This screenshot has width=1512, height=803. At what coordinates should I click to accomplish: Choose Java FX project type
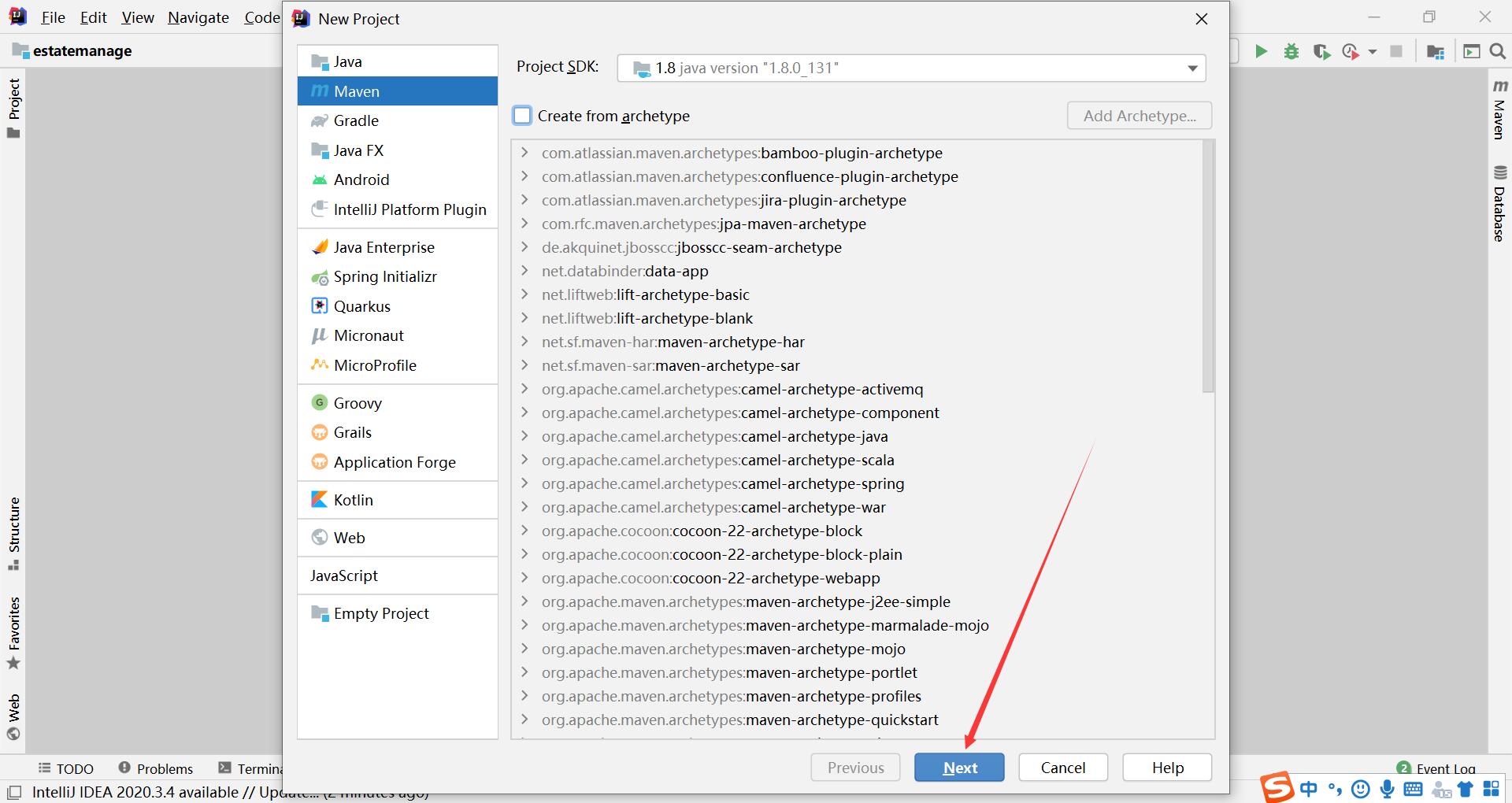(398, 150)
